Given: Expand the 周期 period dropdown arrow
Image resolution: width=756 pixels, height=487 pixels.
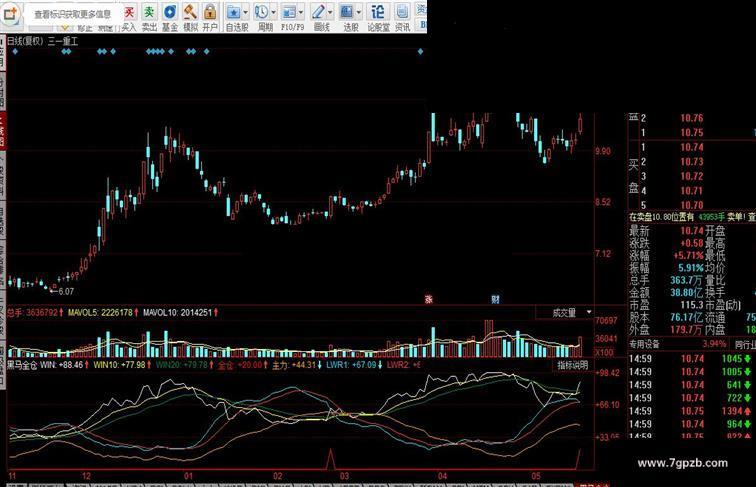Looking at the screenshot, I should tap(275, 12).
